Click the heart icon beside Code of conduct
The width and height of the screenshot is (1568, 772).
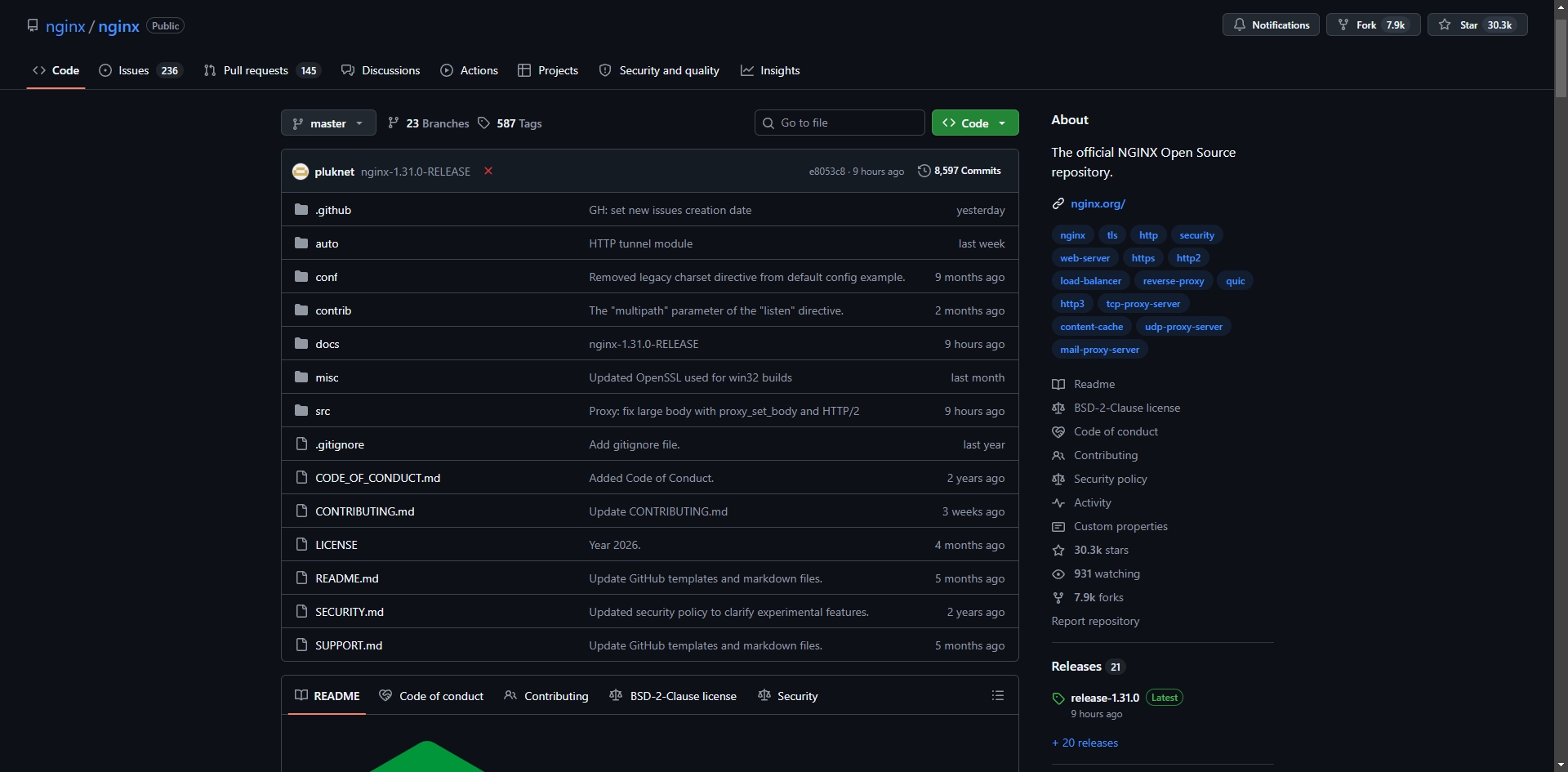(x=1058, y=431)
